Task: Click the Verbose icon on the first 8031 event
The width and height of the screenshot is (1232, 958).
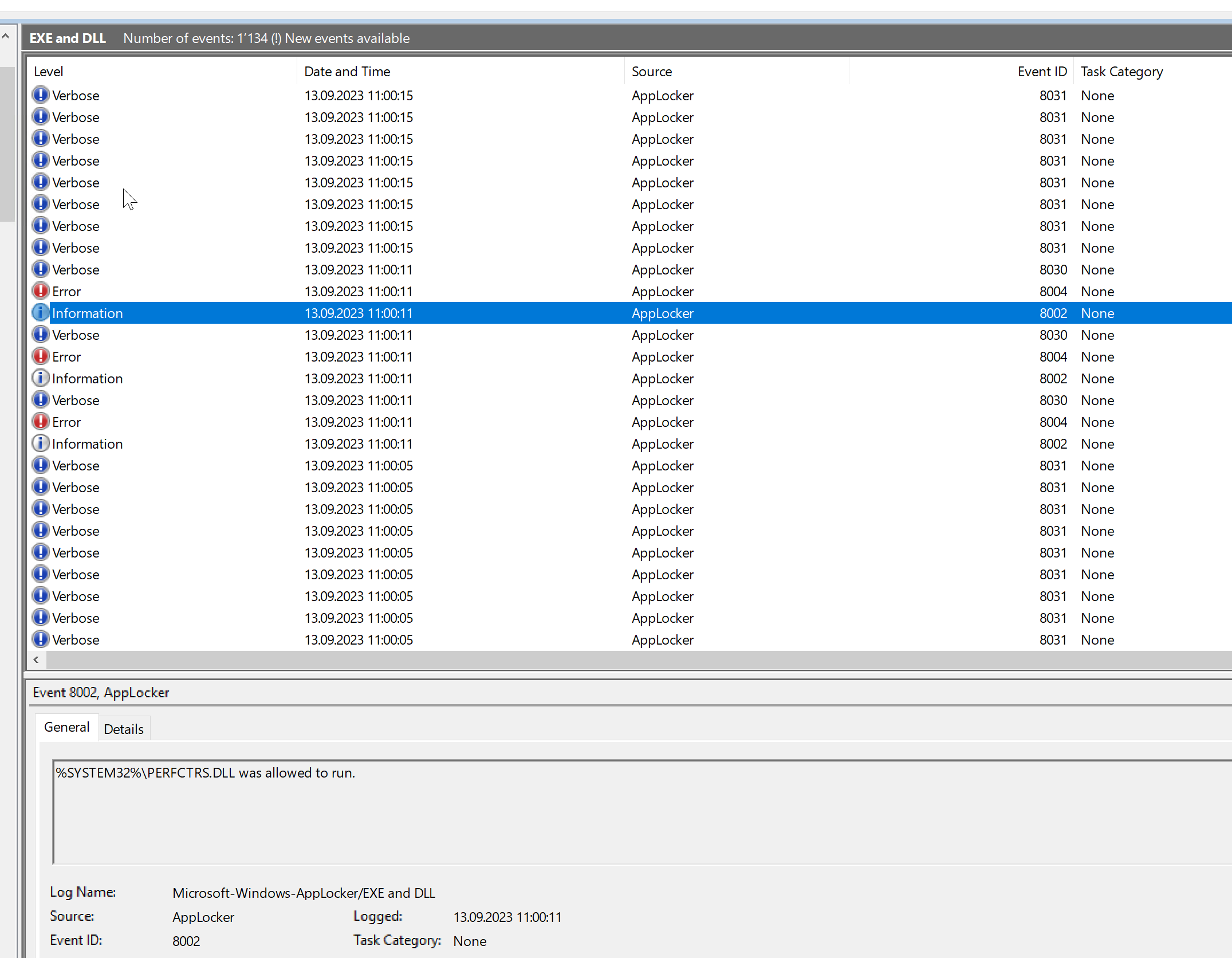Action: click(x=40, y=95)
